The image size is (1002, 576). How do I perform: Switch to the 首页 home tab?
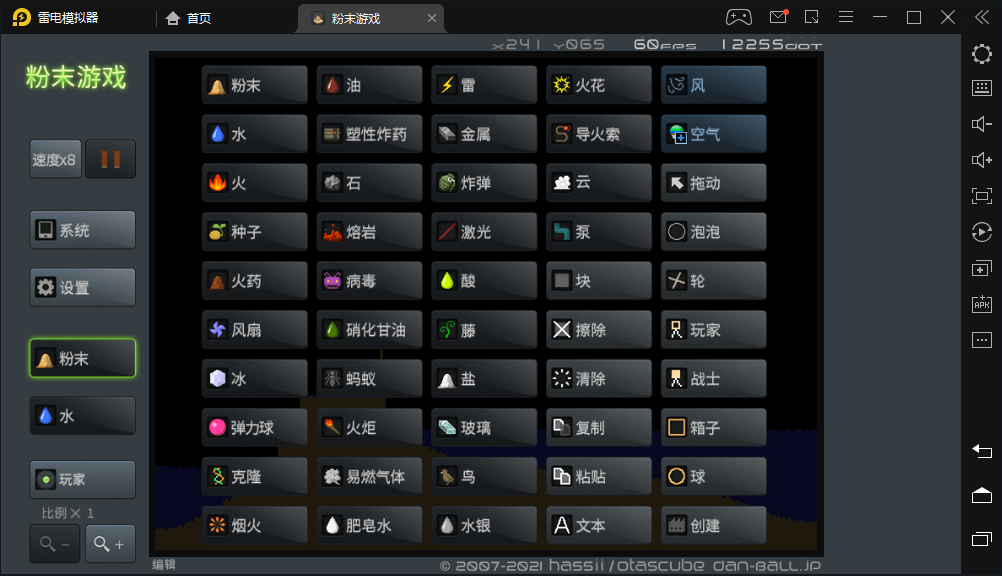tap(189, 19)
